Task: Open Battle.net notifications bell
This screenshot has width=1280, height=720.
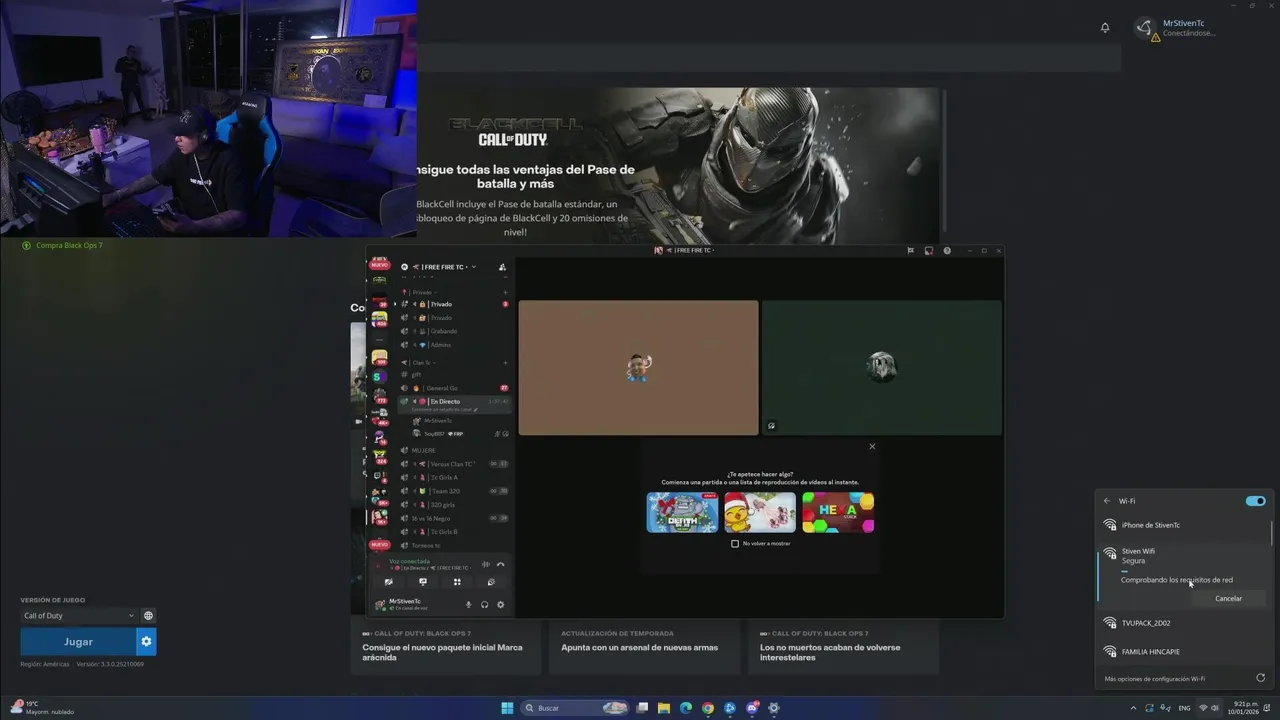Action: tap(1105, 28)
